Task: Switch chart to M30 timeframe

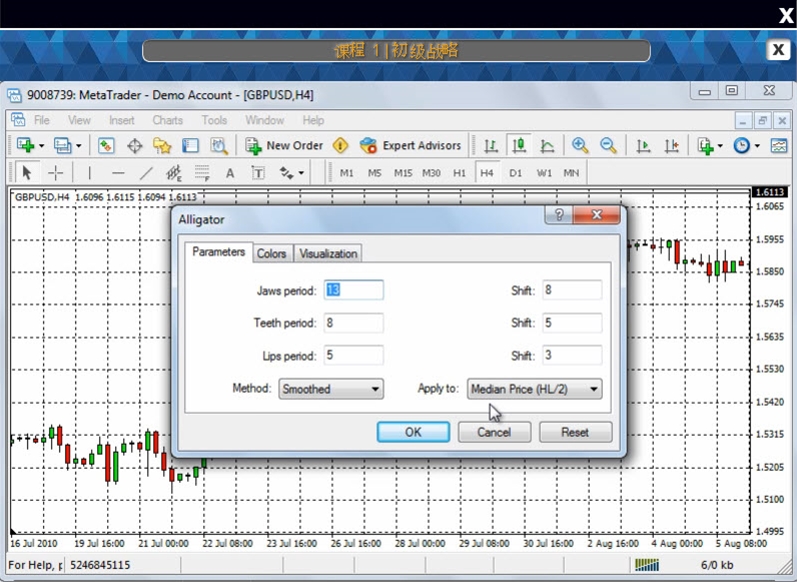Action: coord(431,173)
